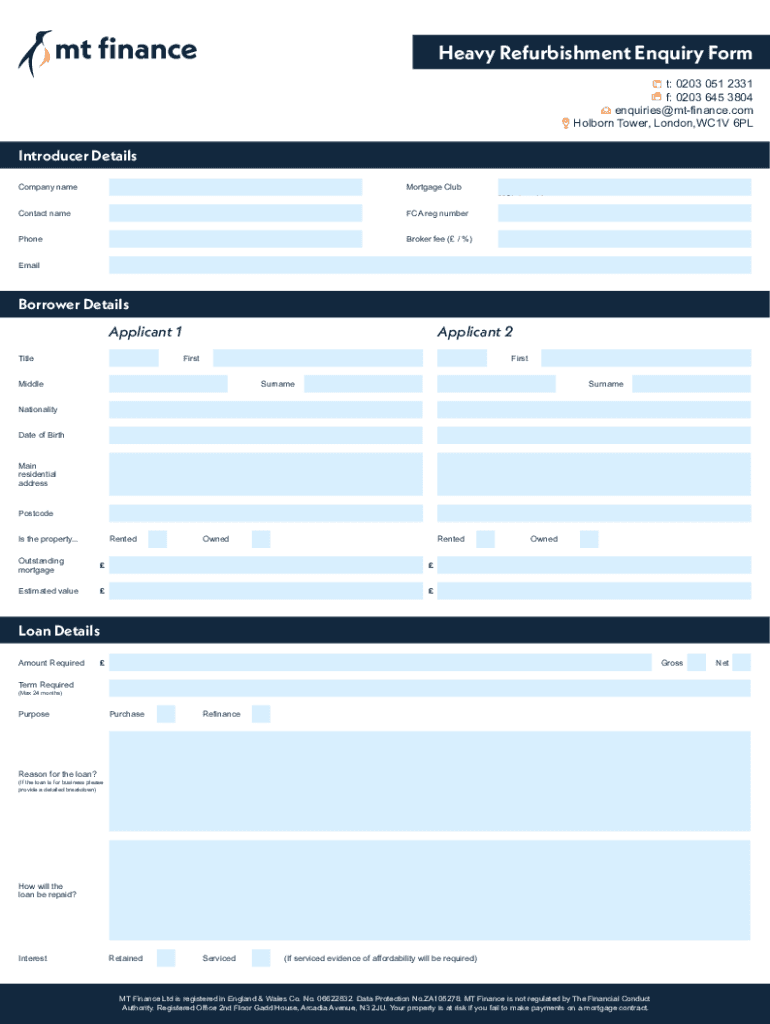Select Purchase as loan purpose

point(166,714)
